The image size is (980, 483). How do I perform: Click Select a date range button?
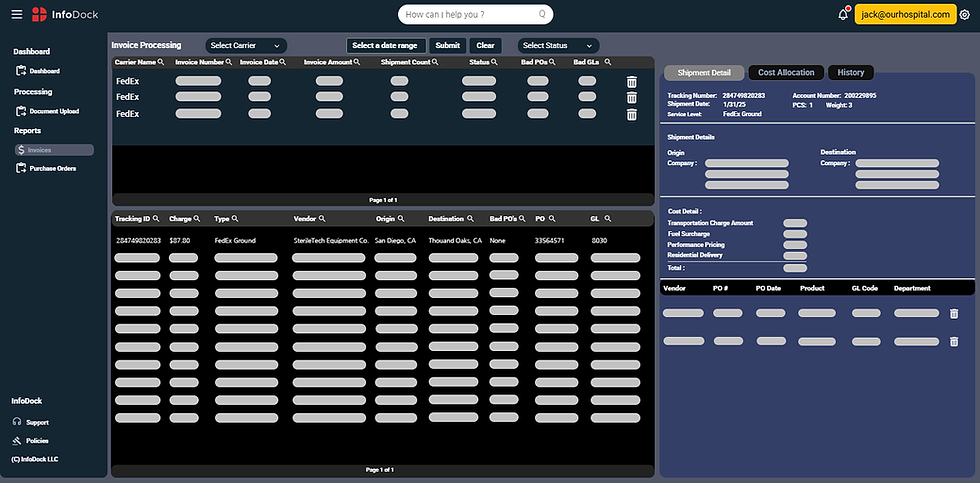pyautogui.click(x=386, y=46)
